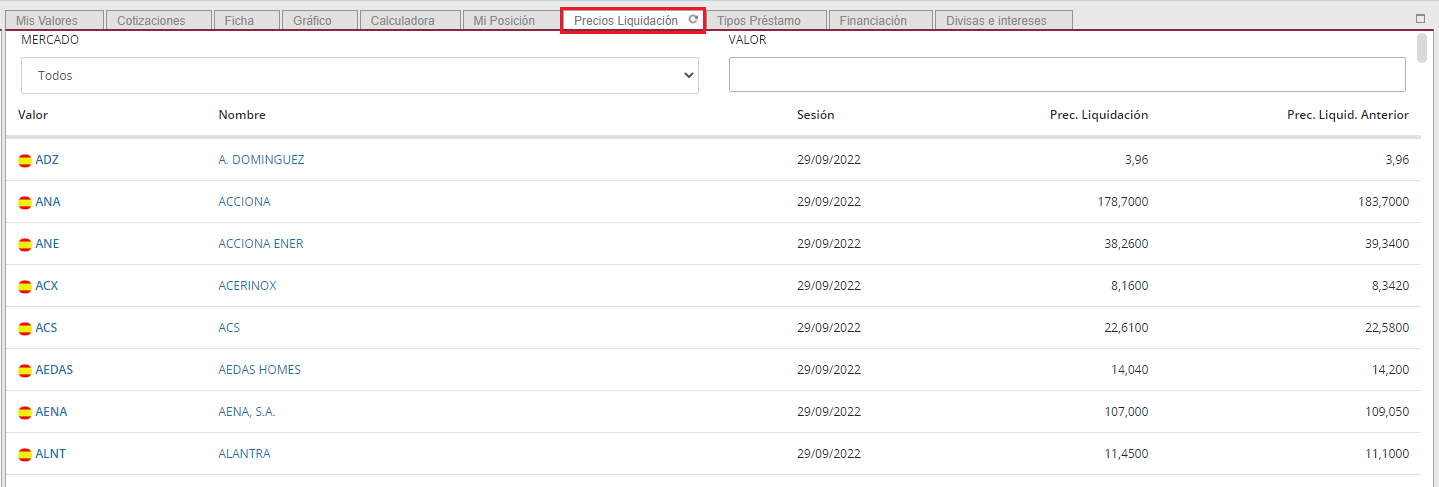Open the ADZ ticker link
1439x487 pixels.
point(47,160)
